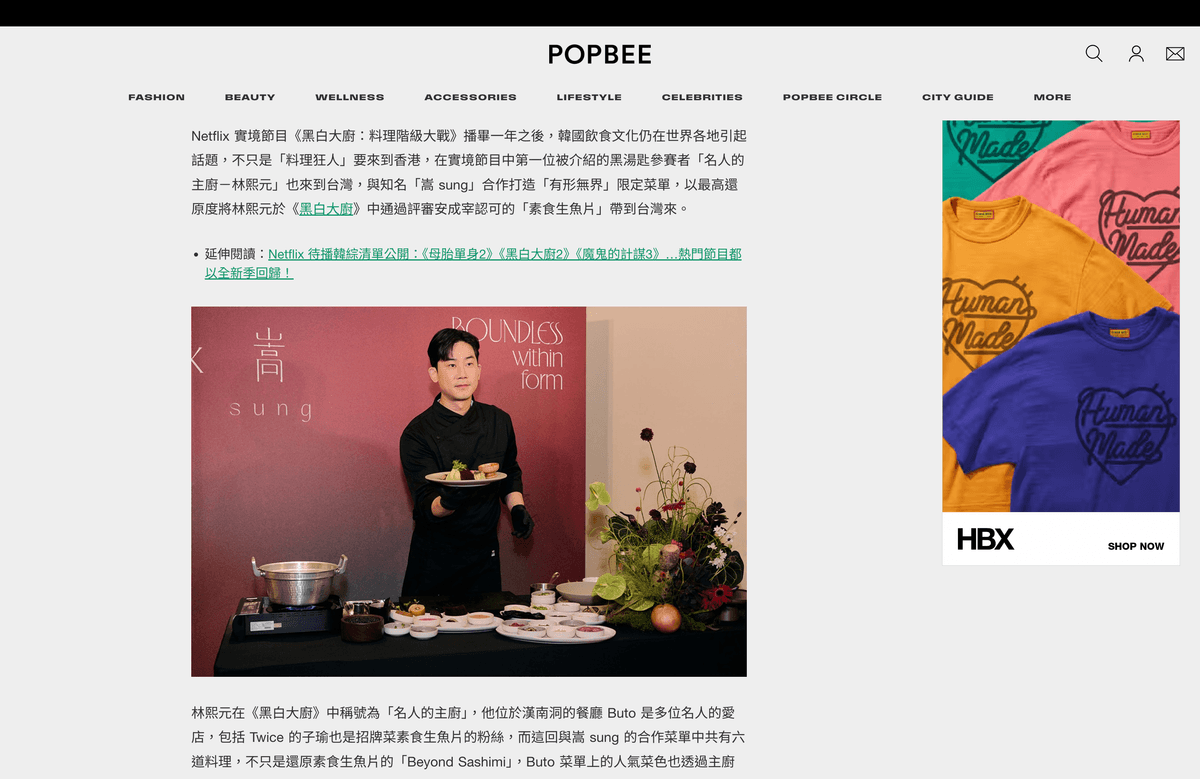The height and width of the screenshot is (779, 1200).
Task: Open the search magnifier icon
Action: 1094,54
